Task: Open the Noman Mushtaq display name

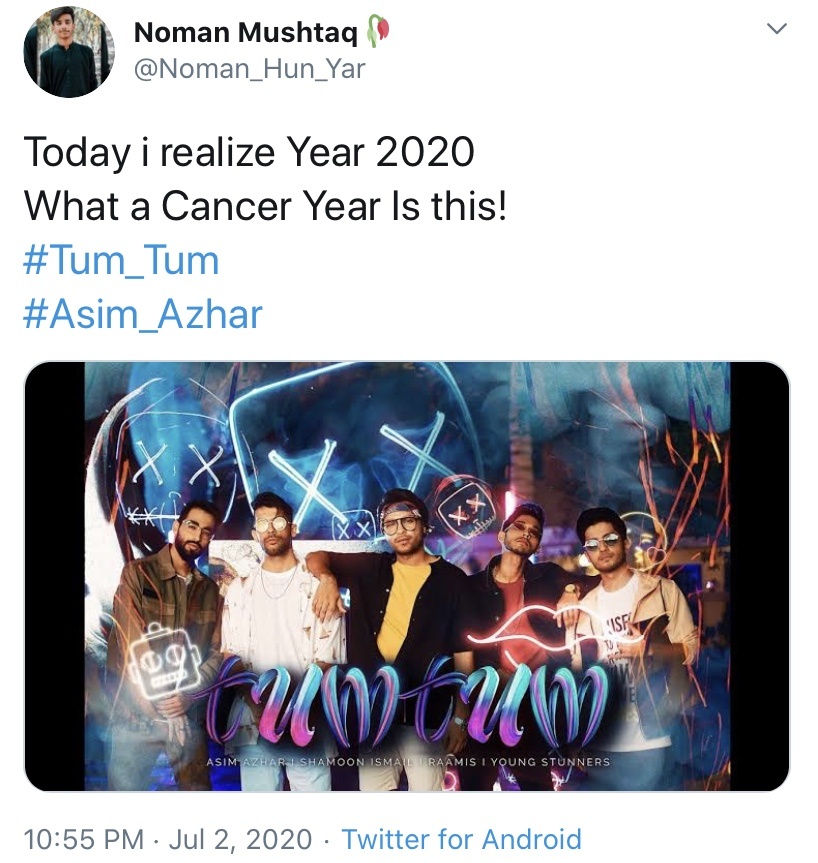Action: (246, 32)
